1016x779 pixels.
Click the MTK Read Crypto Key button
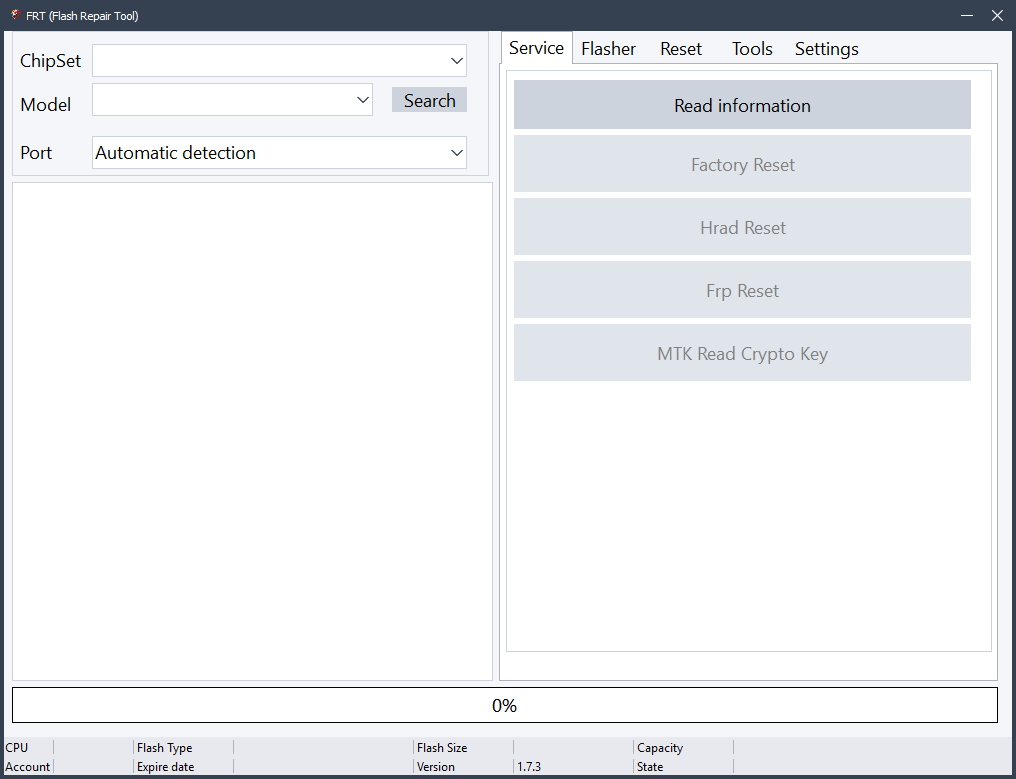pyautogui.click(x=742, y=353)
